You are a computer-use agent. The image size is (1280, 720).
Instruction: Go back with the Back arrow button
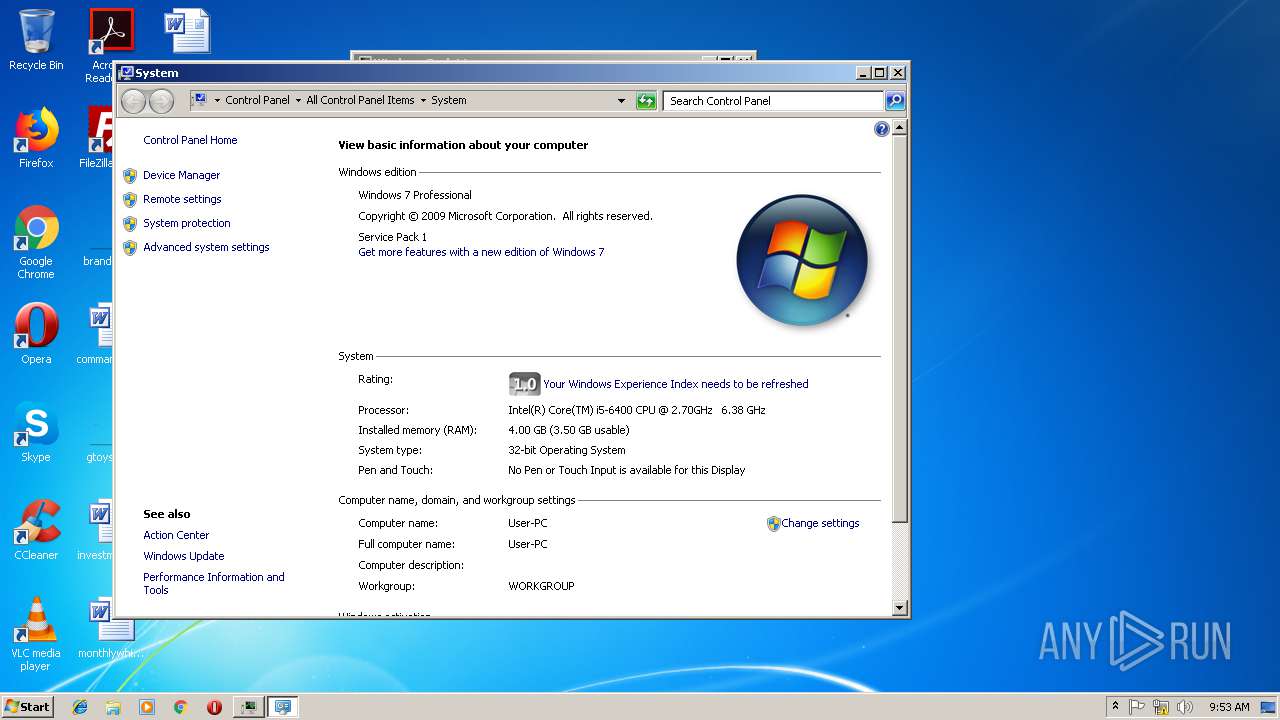(133, 100)
